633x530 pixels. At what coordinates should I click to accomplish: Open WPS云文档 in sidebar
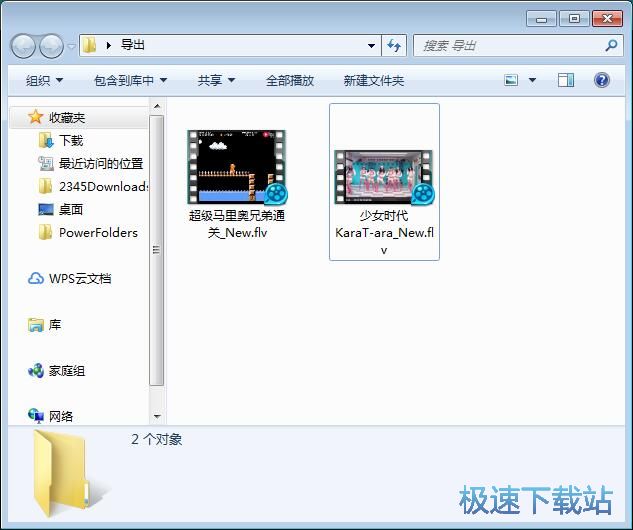coord(80,279)
